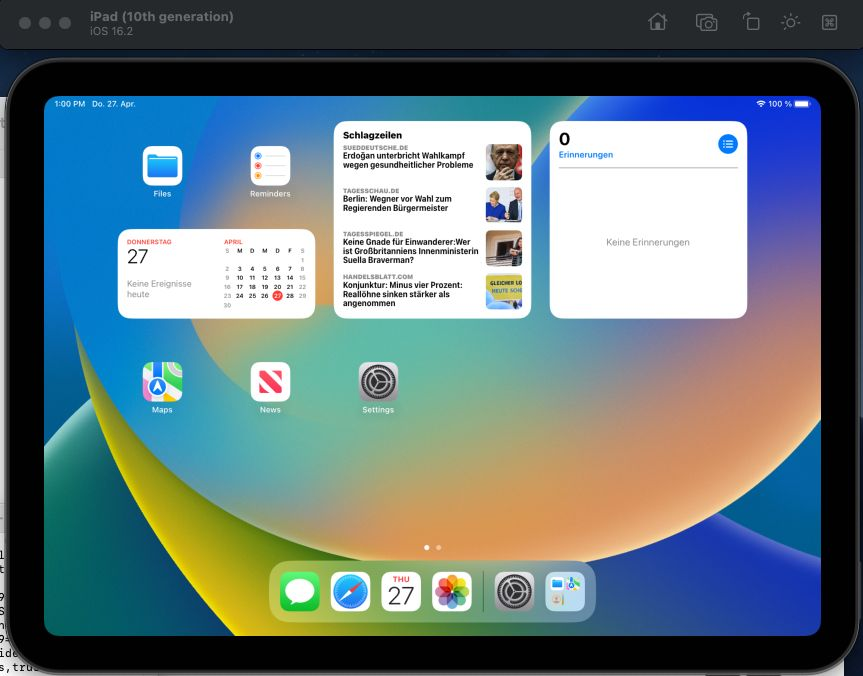Take a simulator screenshot with the camera icon
This screenshot has width=863, height=676.
point(707,23)
